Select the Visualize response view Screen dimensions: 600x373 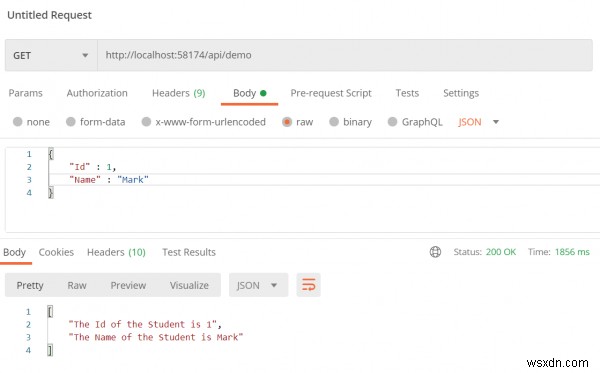189,285
